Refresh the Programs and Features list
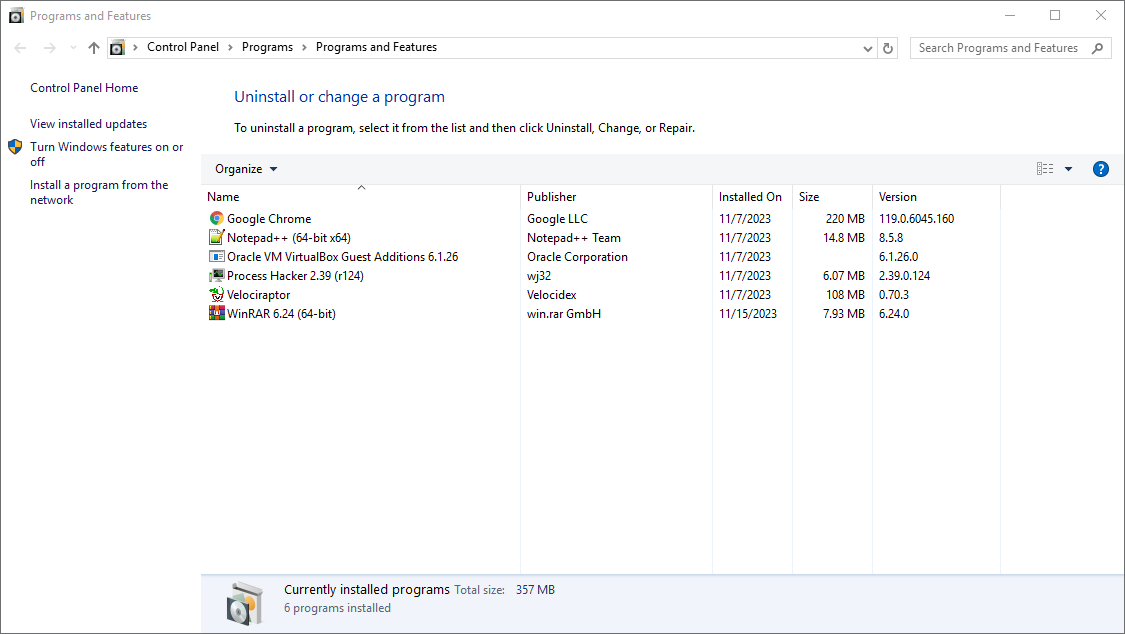 click(888, 48)
